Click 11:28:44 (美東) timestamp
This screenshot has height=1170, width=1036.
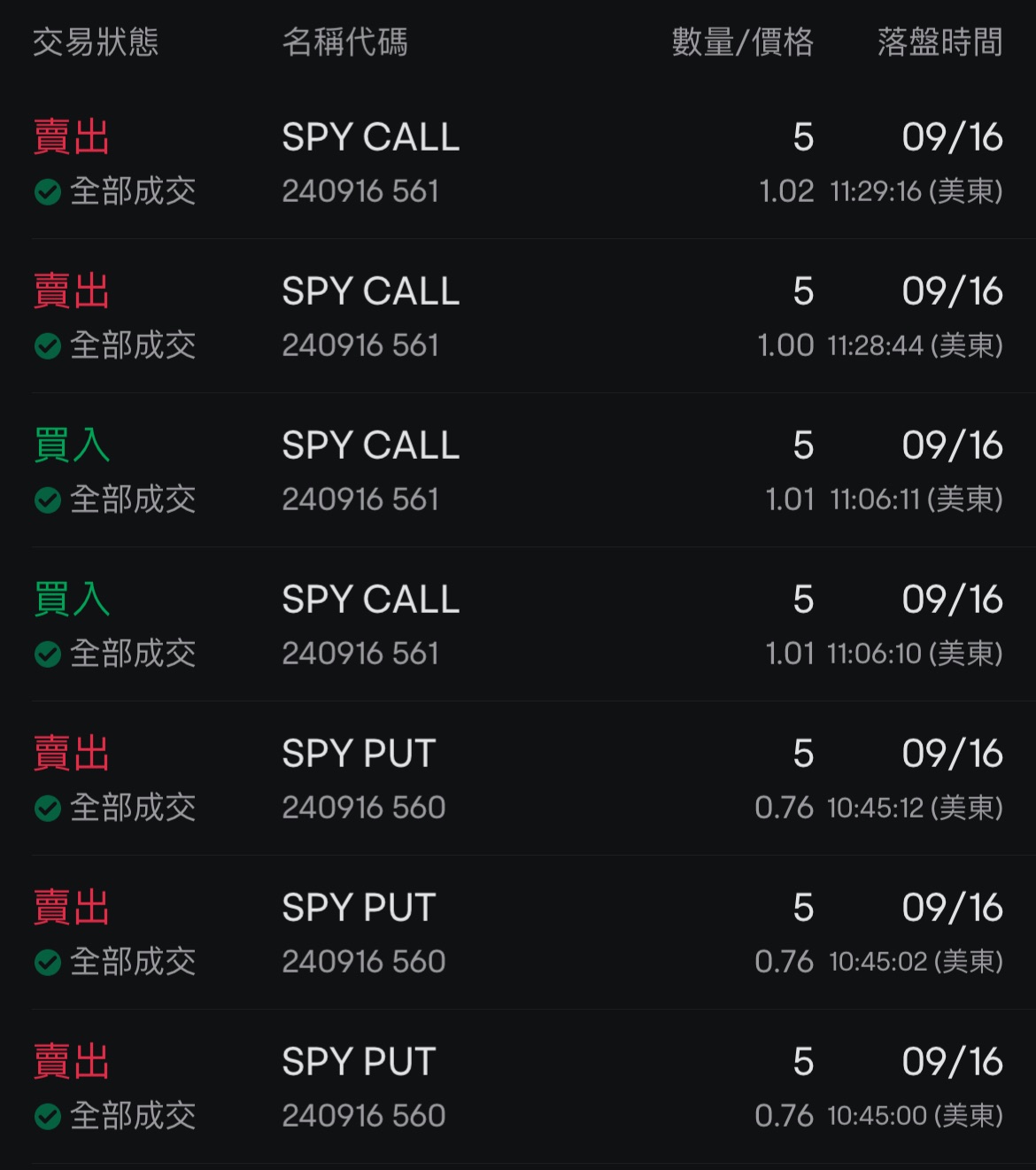(x=915, y=345)
